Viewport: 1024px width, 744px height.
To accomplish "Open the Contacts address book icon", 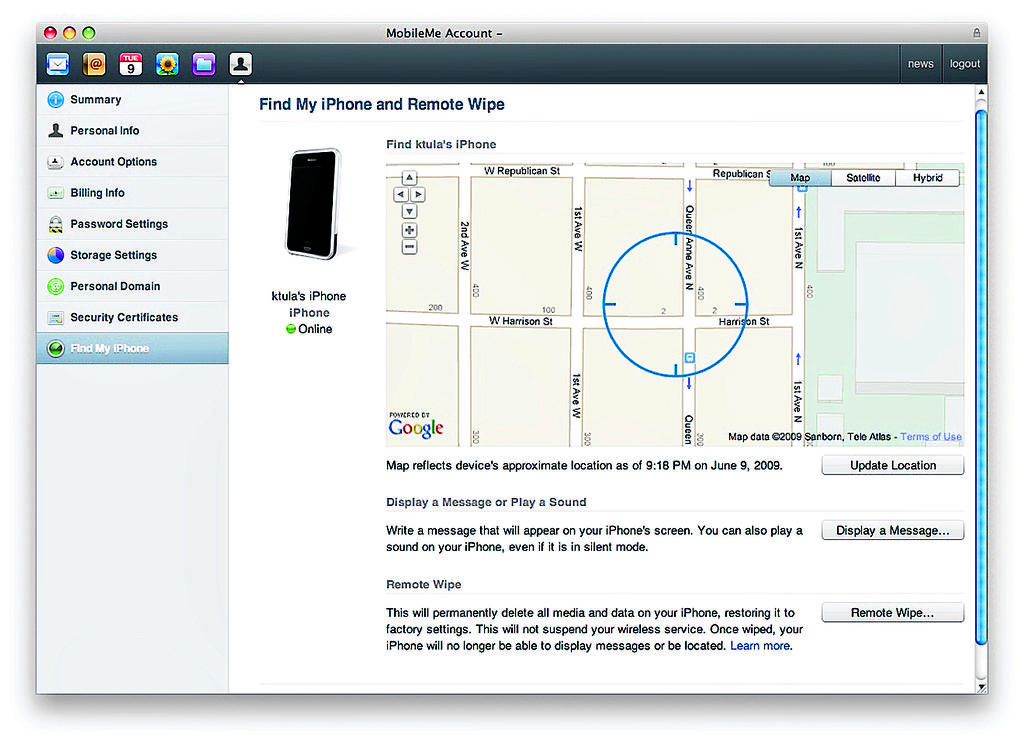I will (94, 64).
